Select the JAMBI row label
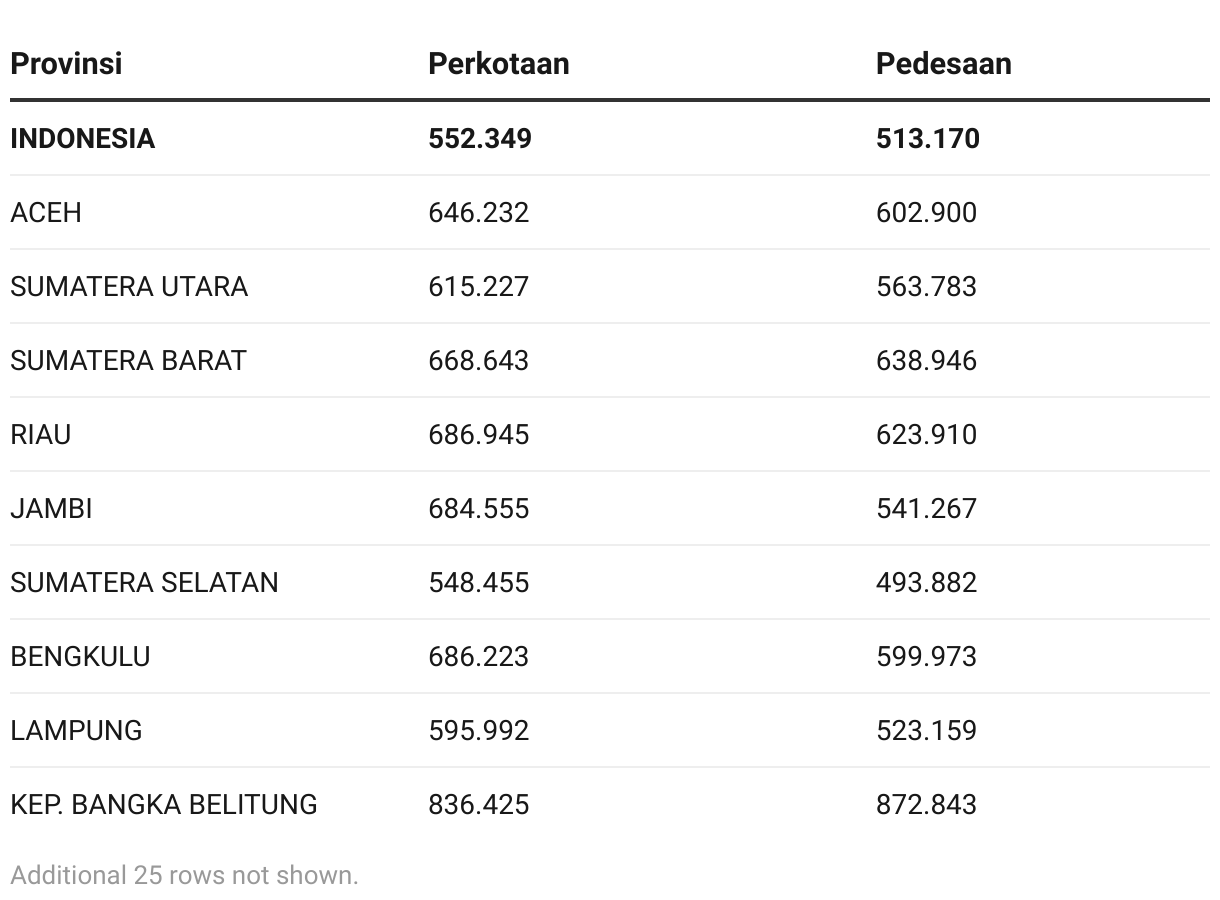Screen dimensions: 1220x900 pyautogui.click(x=51, y=508)
